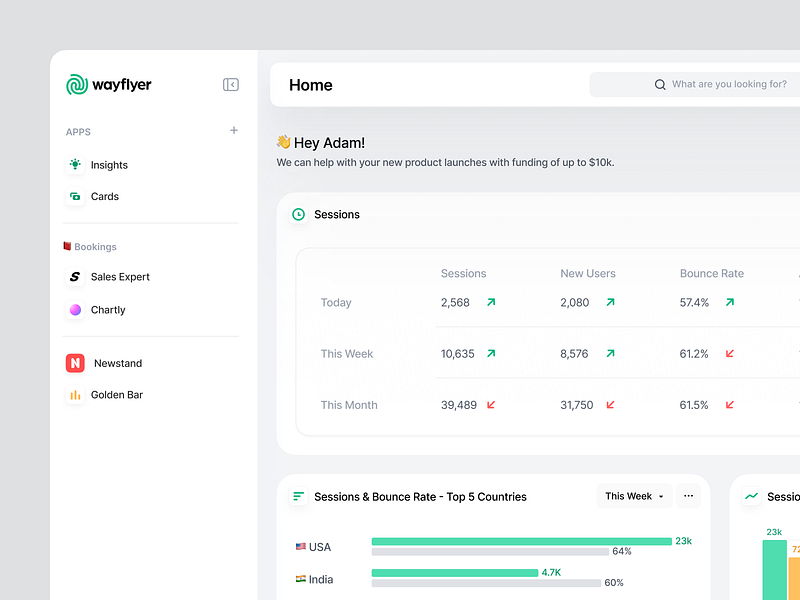Click the Sessions clock icon
The height and width of the screenshot is (600, 800).
click(298, 214)
